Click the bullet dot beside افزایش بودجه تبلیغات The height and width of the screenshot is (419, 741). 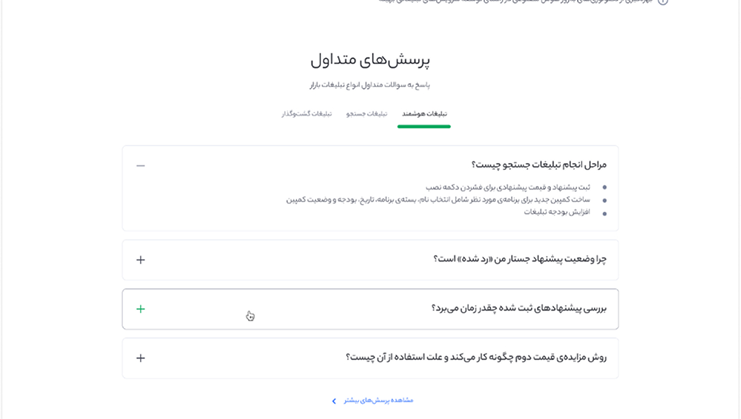(604, 214)
